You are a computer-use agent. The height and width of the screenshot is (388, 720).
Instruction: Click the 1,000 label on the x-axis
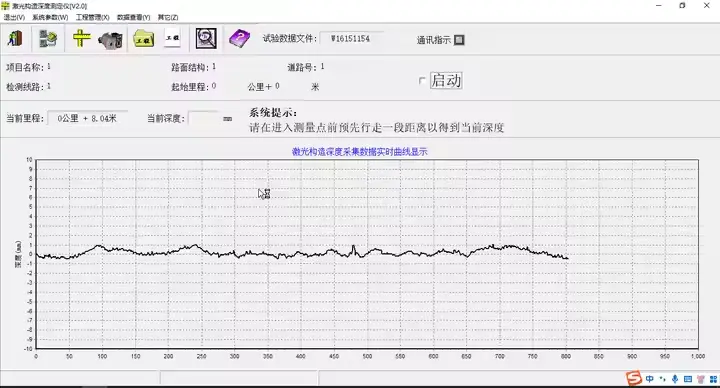tap(698, 356)
